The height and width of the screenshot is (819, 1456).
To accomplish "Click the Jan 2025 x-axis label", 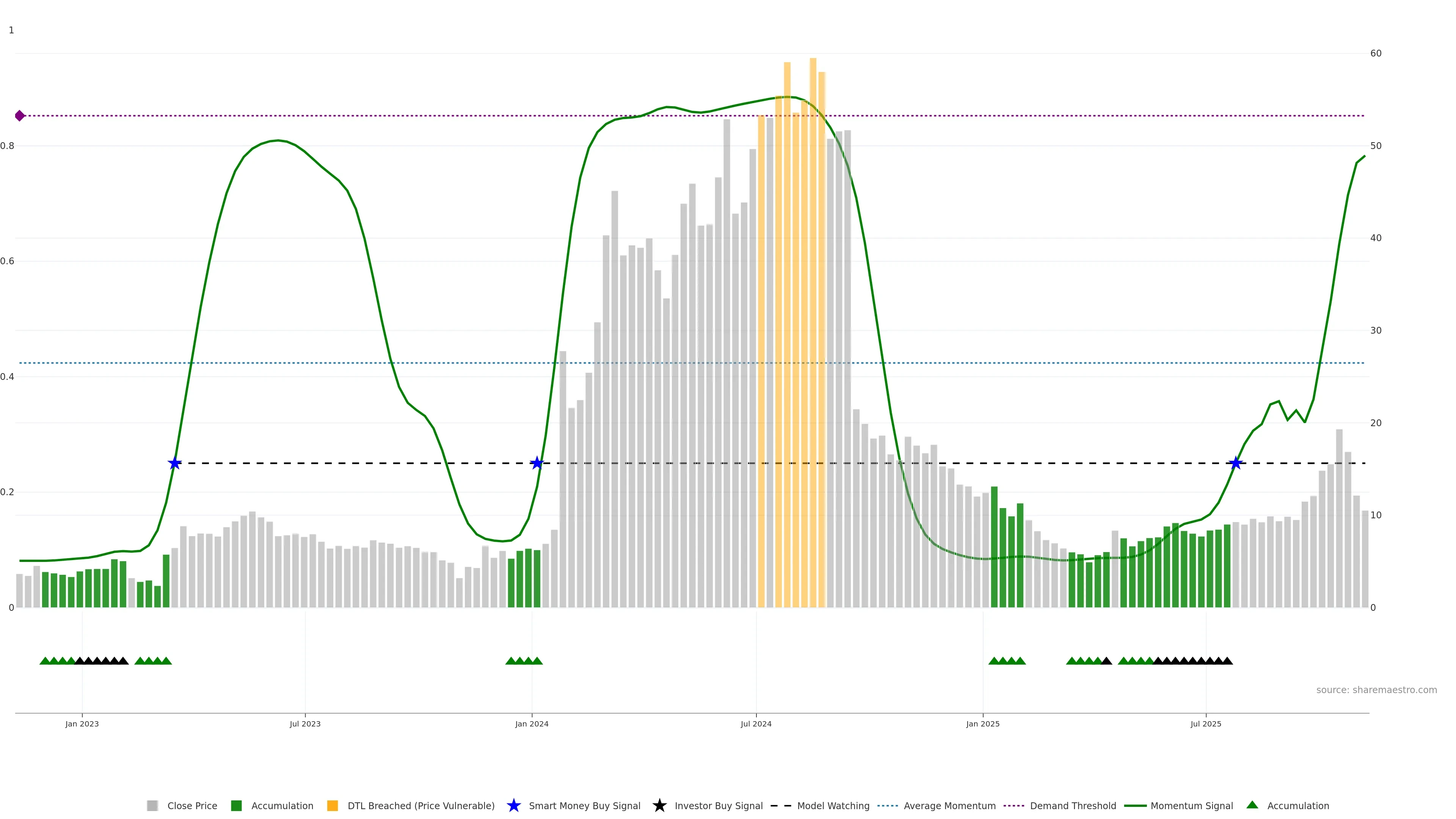I will pyautogui.click(x=982, y=724).
